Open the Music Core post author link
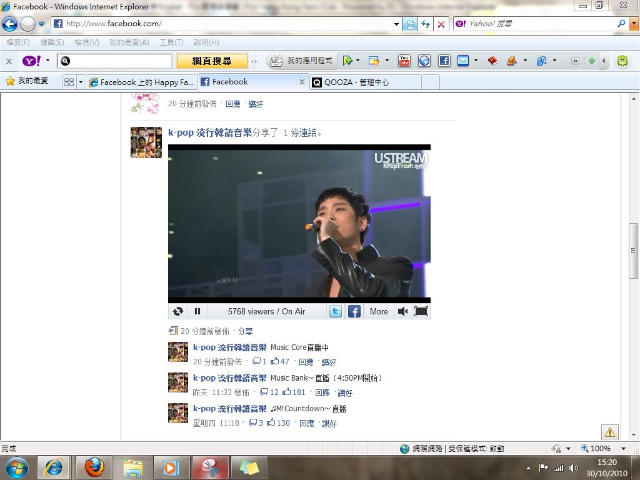This screenshot has width=640, height=480. [x=229, y=347]
